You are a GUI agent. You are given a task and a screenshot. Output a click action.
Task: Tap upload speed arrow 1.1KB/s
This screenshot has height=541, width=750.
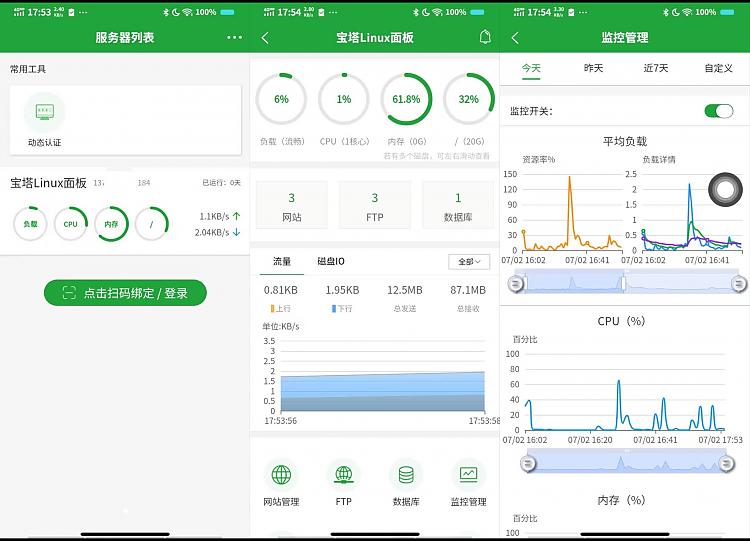[236, 216]
